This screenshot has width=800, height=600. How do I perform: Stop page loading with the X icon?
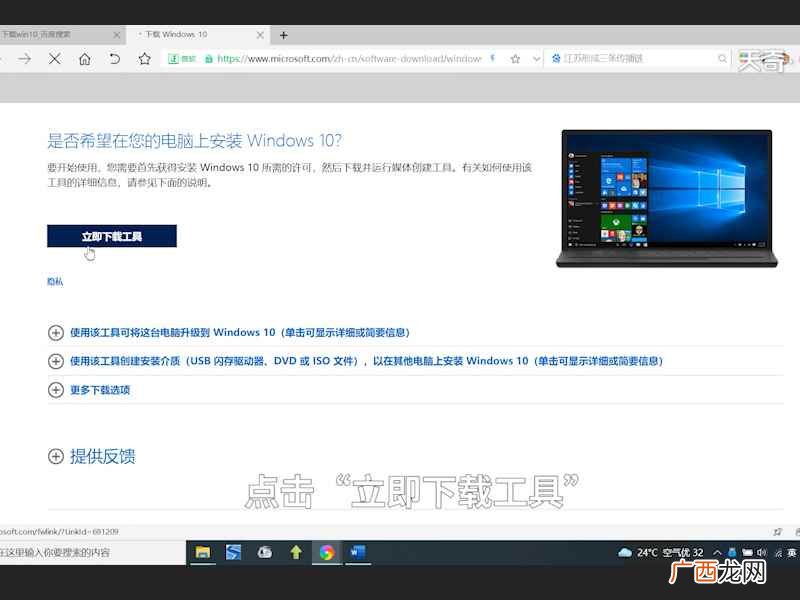(55, 59)
